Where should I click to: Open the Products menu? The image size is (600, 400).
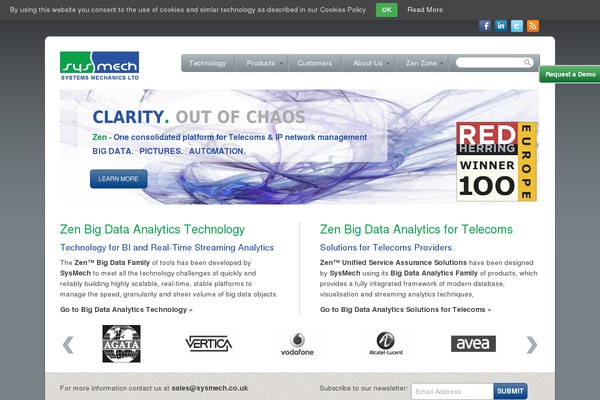coord(261,63)
